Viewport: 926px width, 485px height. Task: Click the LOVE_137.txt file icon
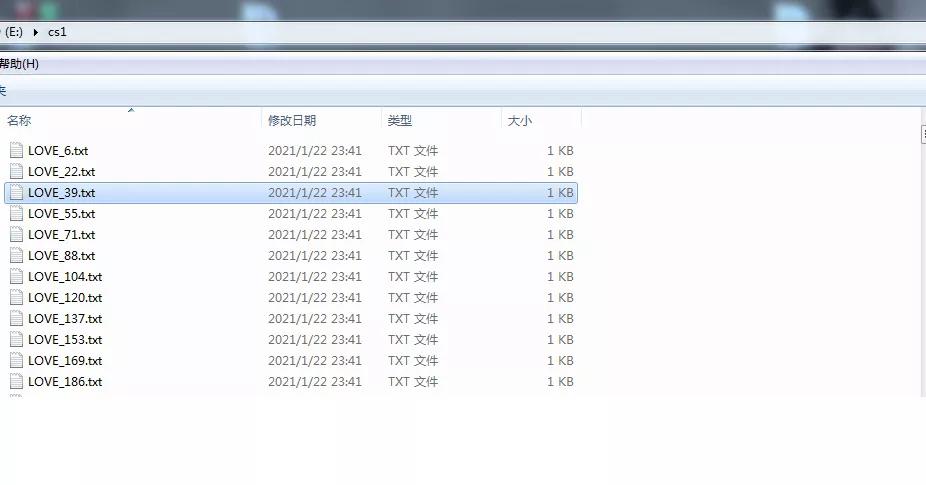(17, 318)
